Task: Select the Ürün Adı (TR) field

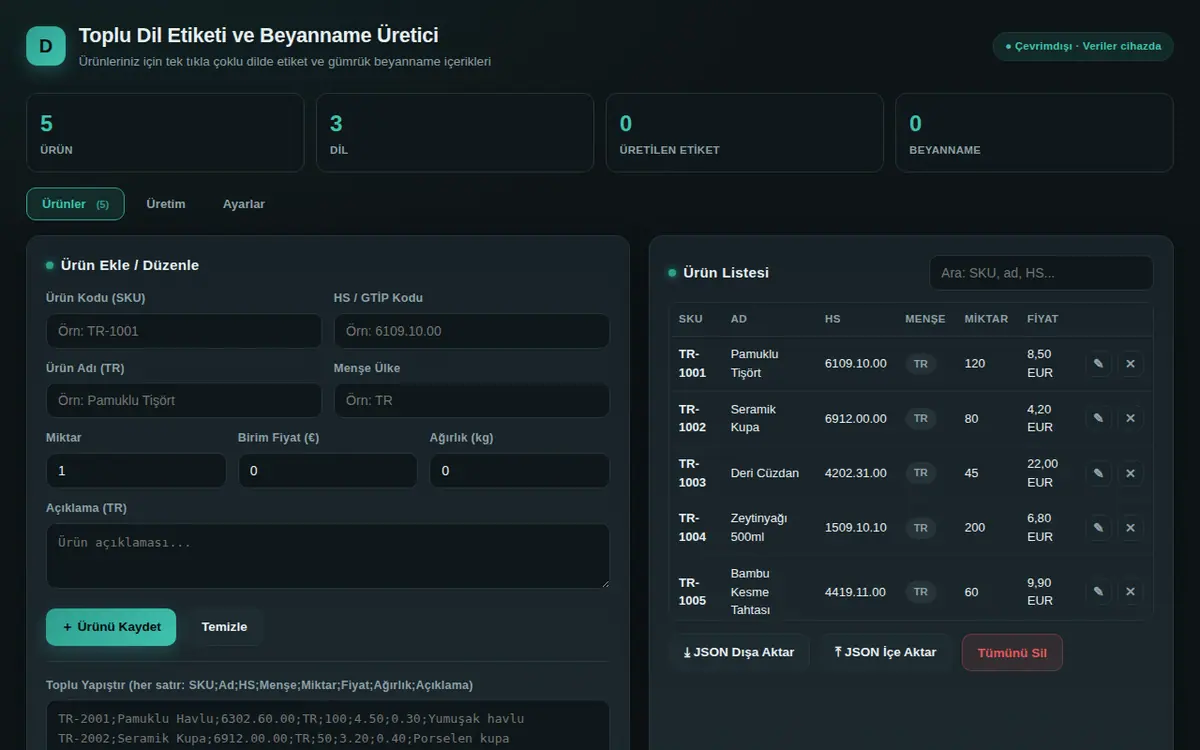Action: click(x=184, y=401)
